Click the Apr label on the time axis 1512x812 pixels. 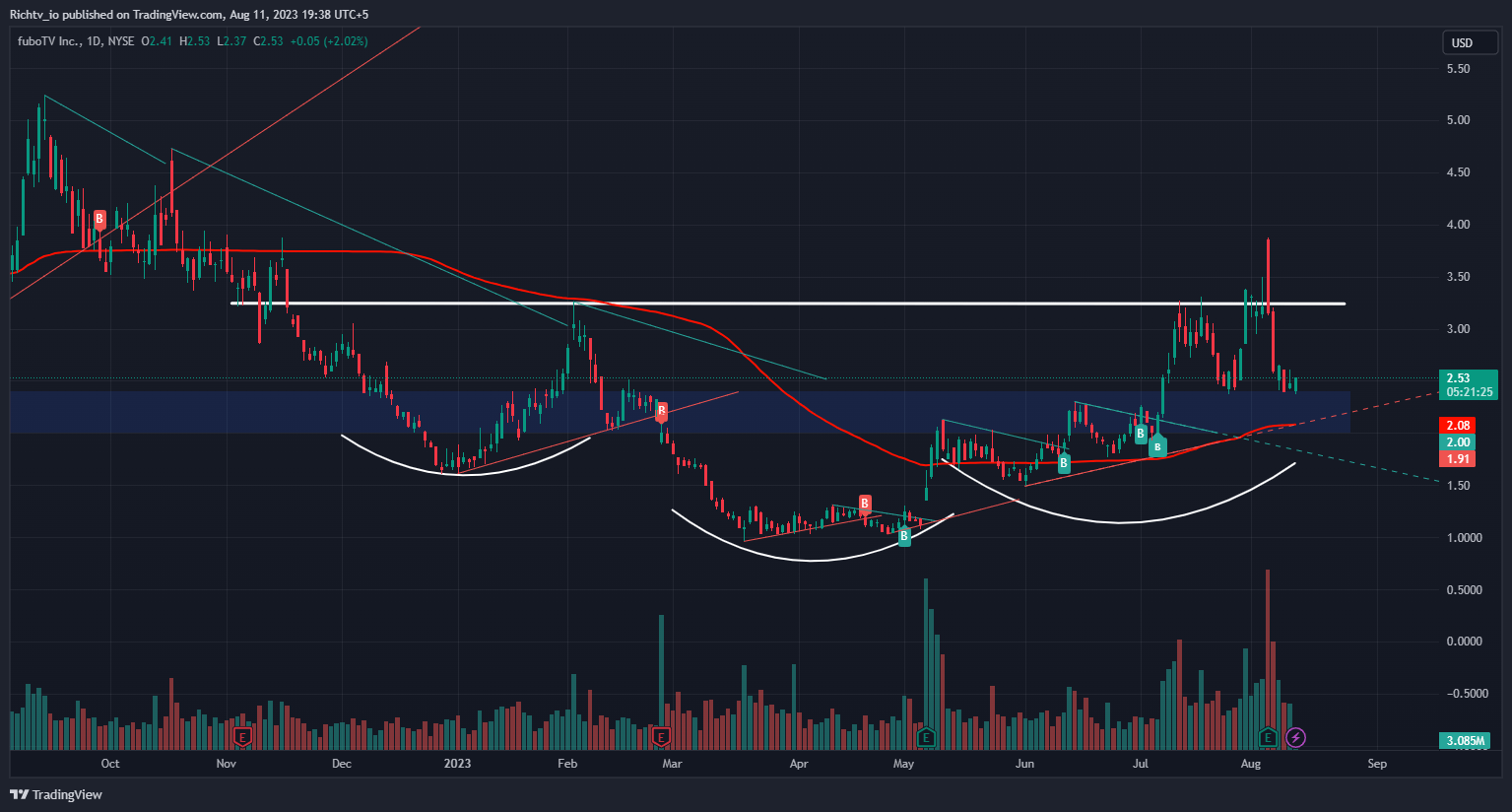799,764
